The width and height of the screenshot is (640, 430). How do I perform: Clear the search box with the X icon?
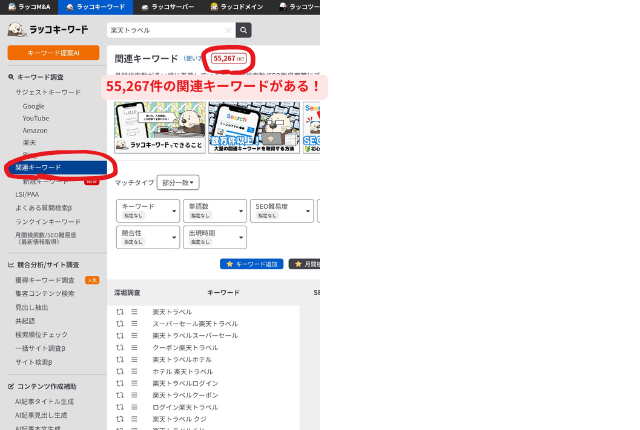228,30
